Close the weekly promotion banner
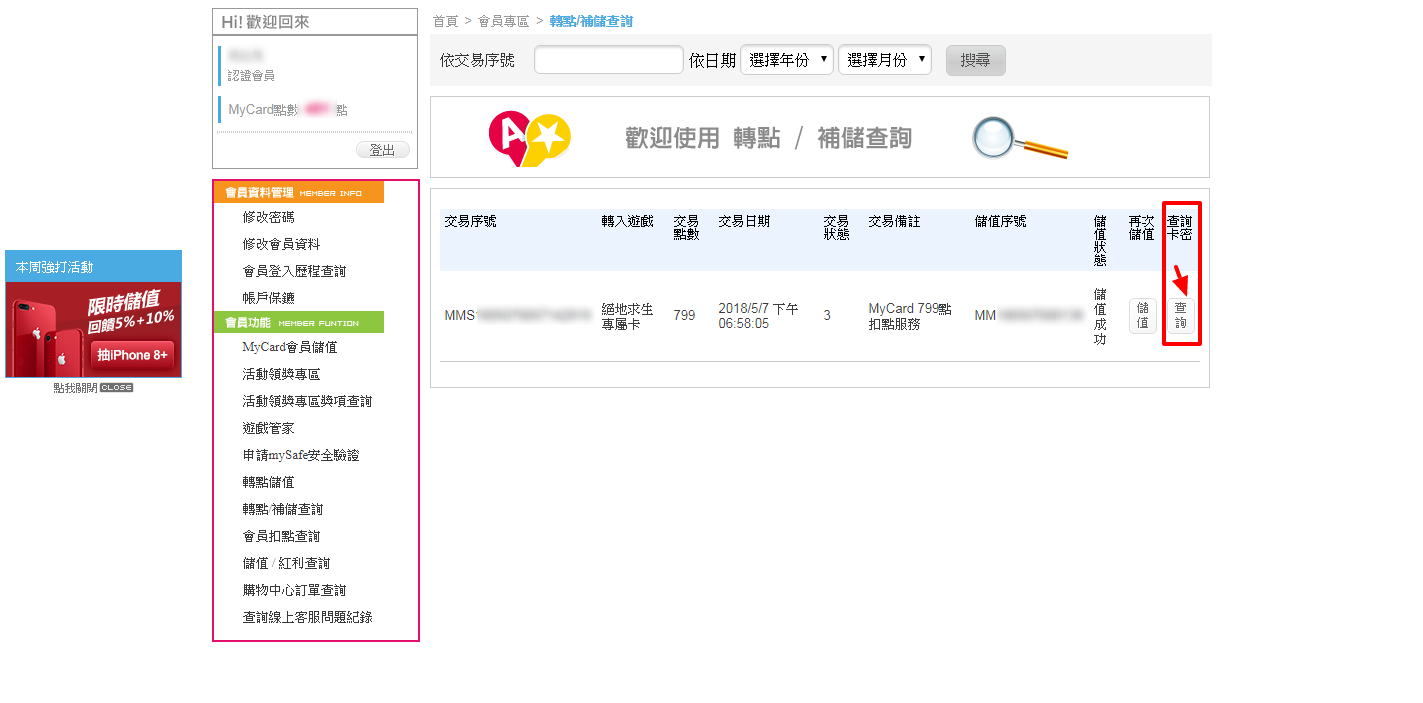Screen dimensions: 1423x703 [x=93, y=388]
